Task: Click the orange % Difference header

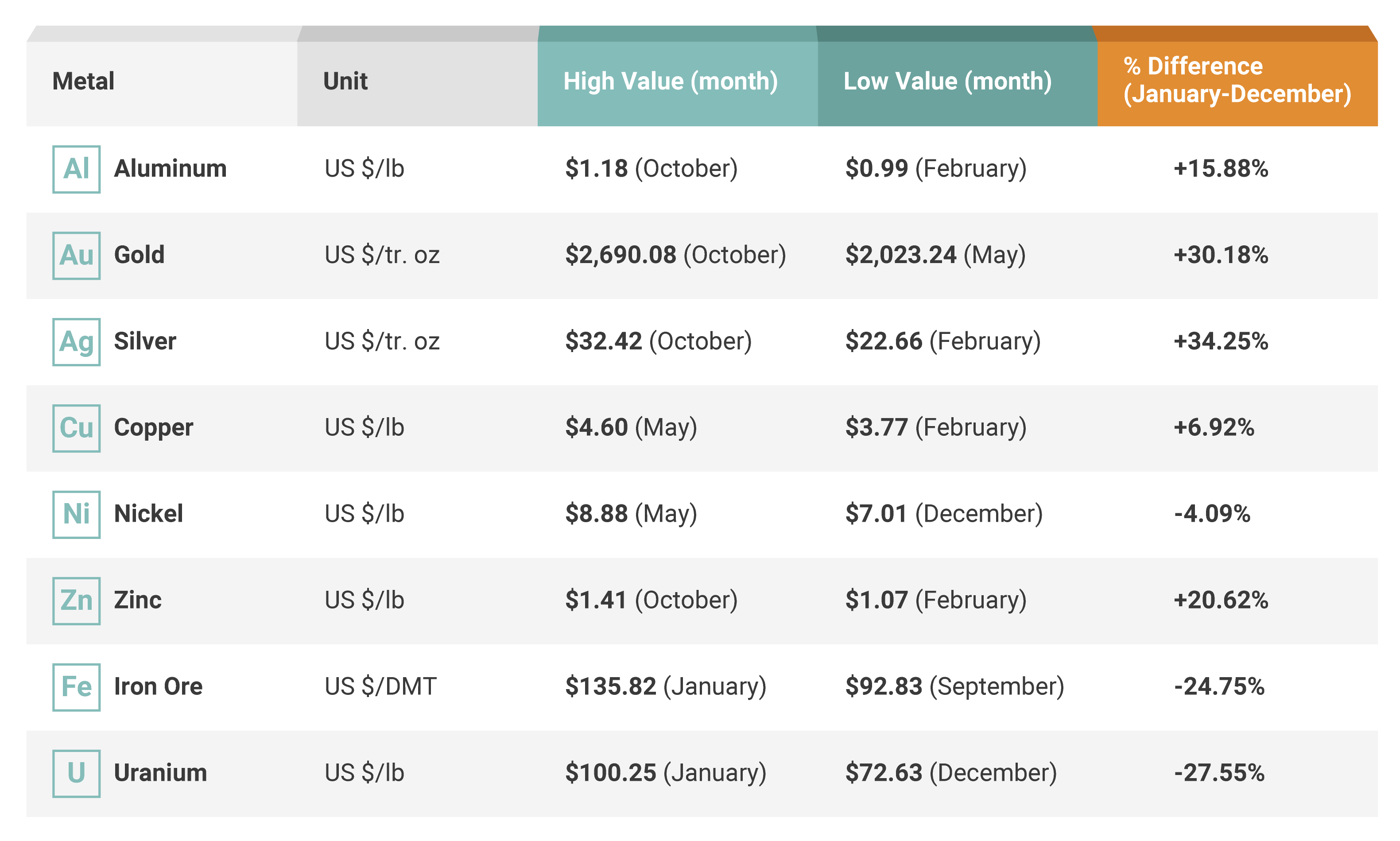Action: pos(1237,80)
